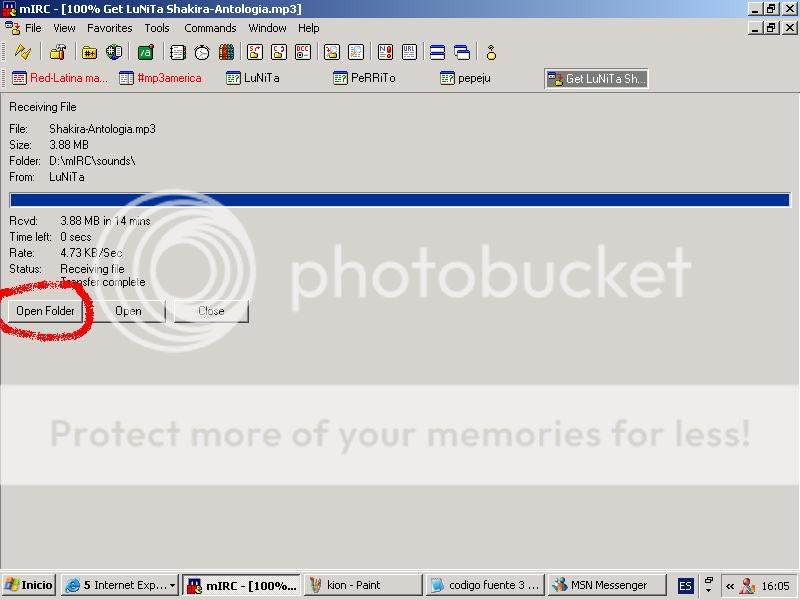The image size is (800, 600).
Task: Switch to the #mp3america channel tab
Action: tap(160, 78)
